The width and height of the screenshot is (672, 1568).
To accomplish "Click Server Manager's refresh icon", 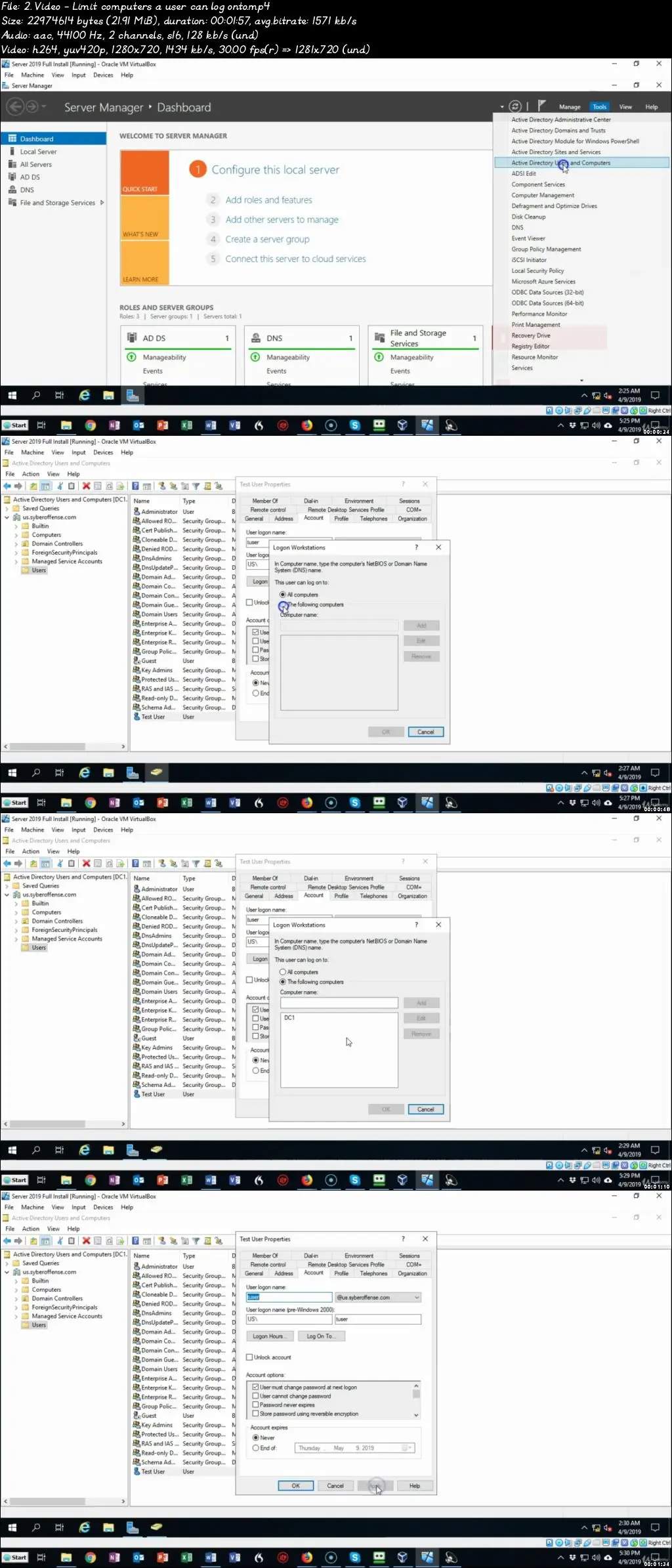I will pos(515,106).
